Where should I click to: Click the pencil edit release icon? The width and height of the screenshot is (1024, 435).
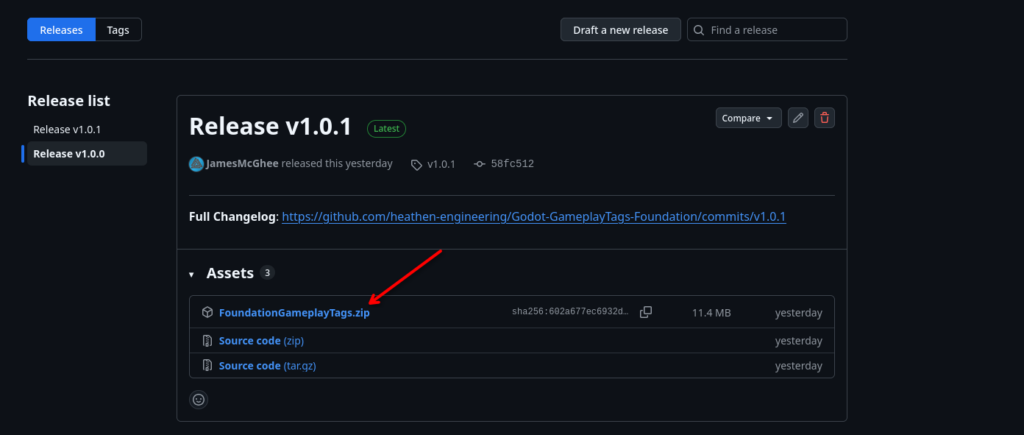click(797, 118)
